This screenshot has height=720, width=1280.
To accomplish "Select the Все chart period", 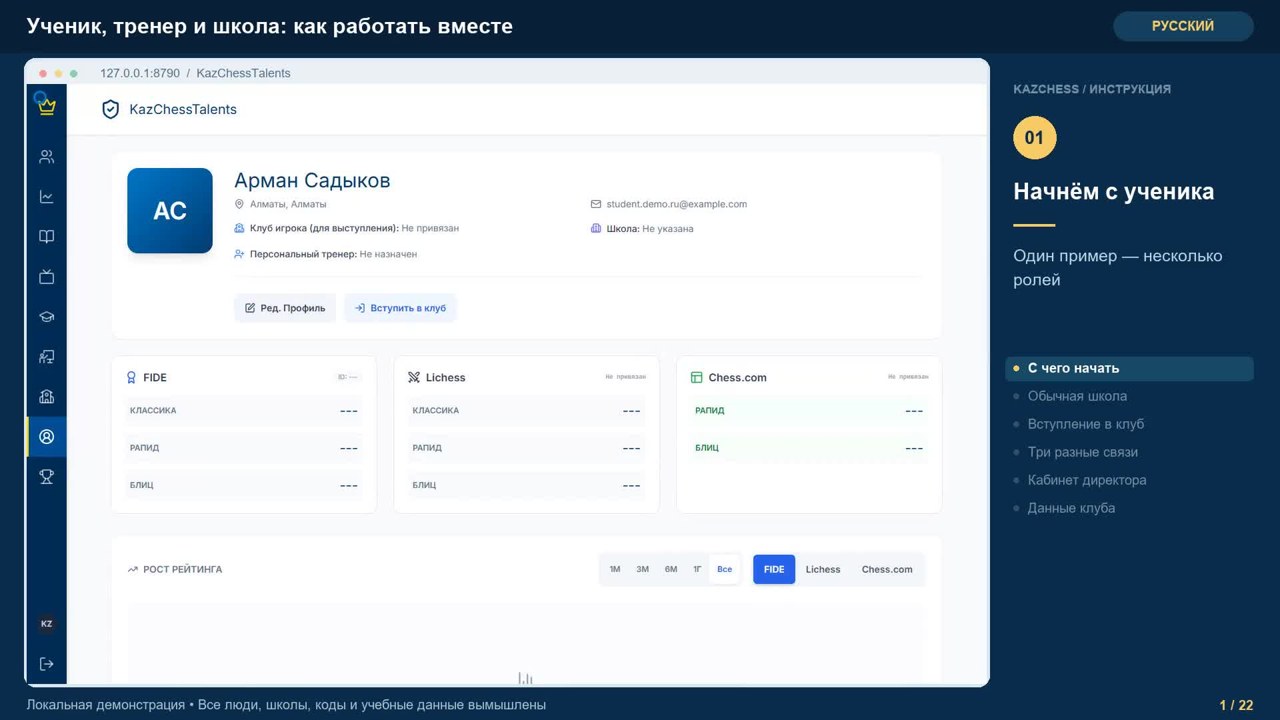I will point(725,570).
